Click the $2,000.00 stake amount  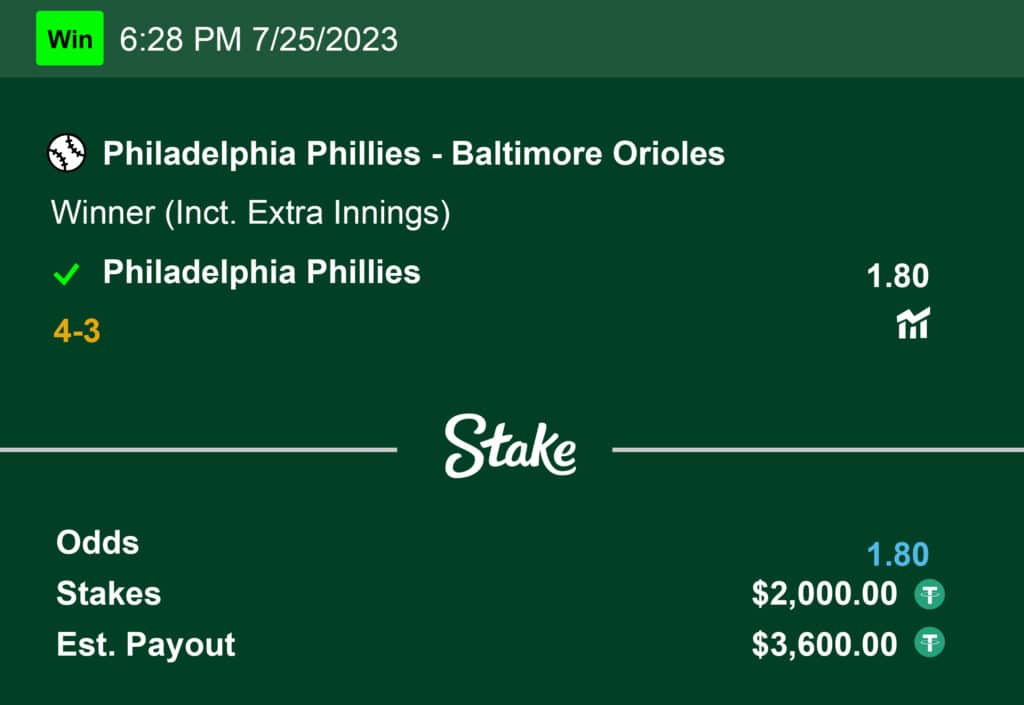(x=824, y=595)
